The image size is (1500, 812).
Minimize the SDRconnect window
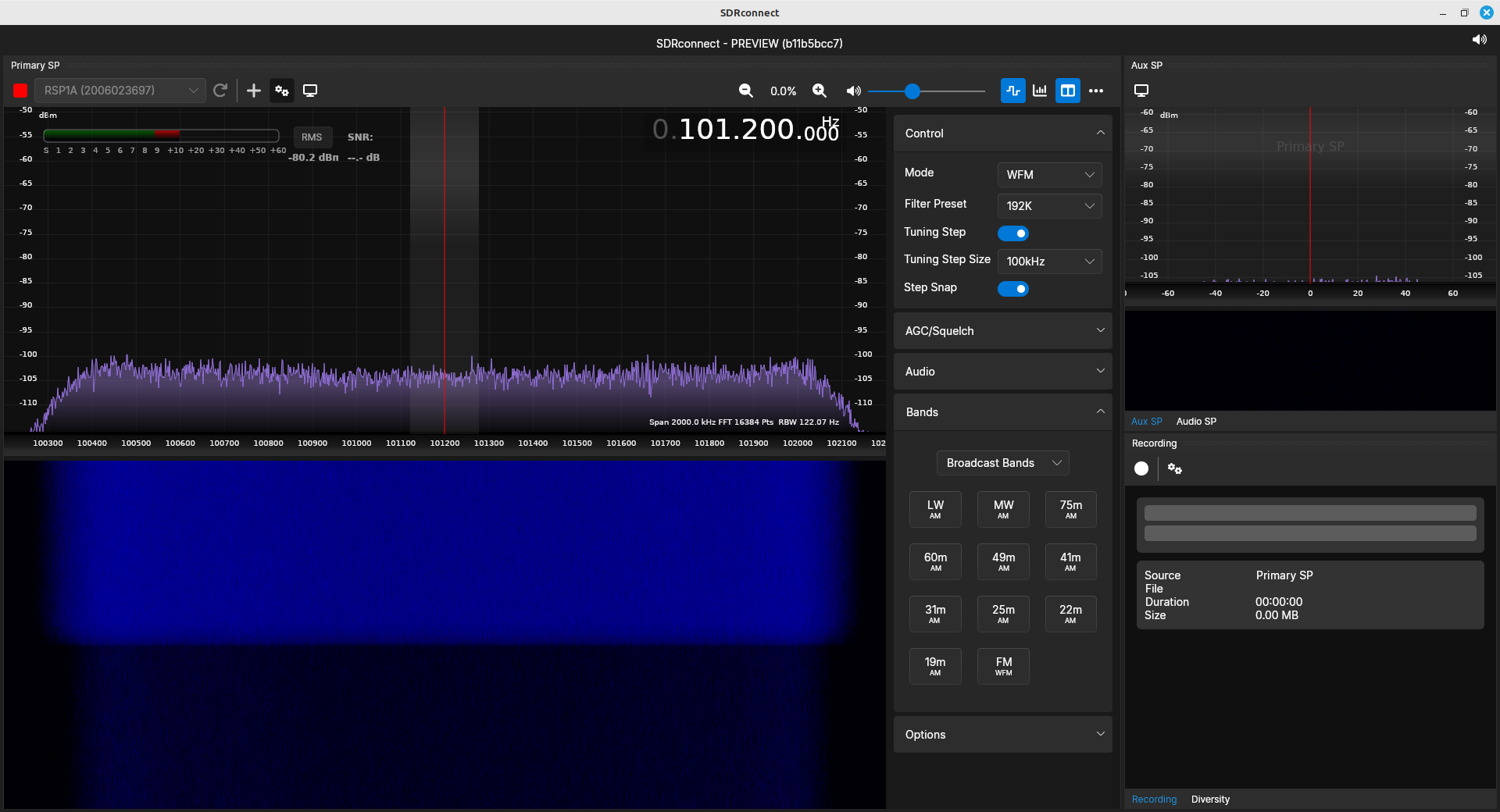[1443, 12]
